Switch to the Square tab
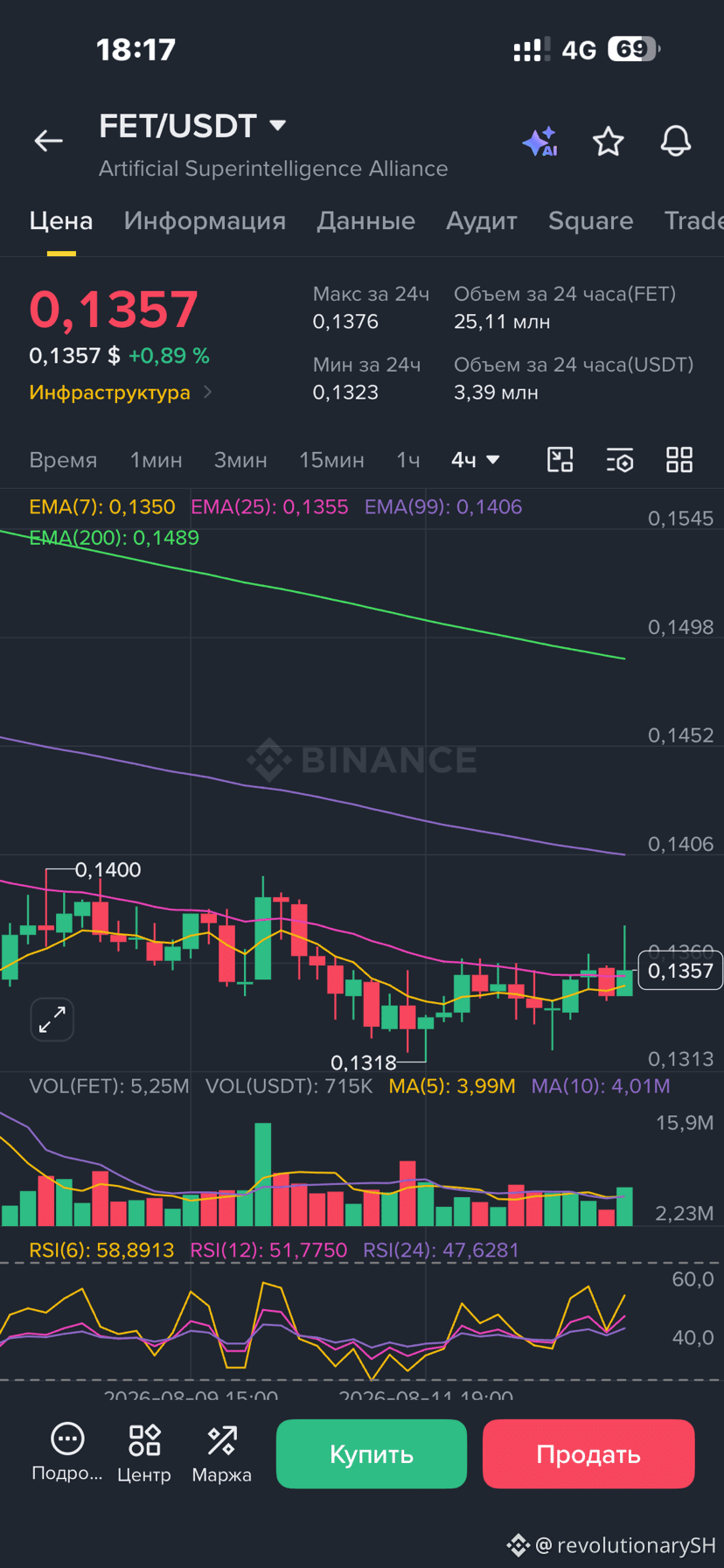 click(590, 220)
